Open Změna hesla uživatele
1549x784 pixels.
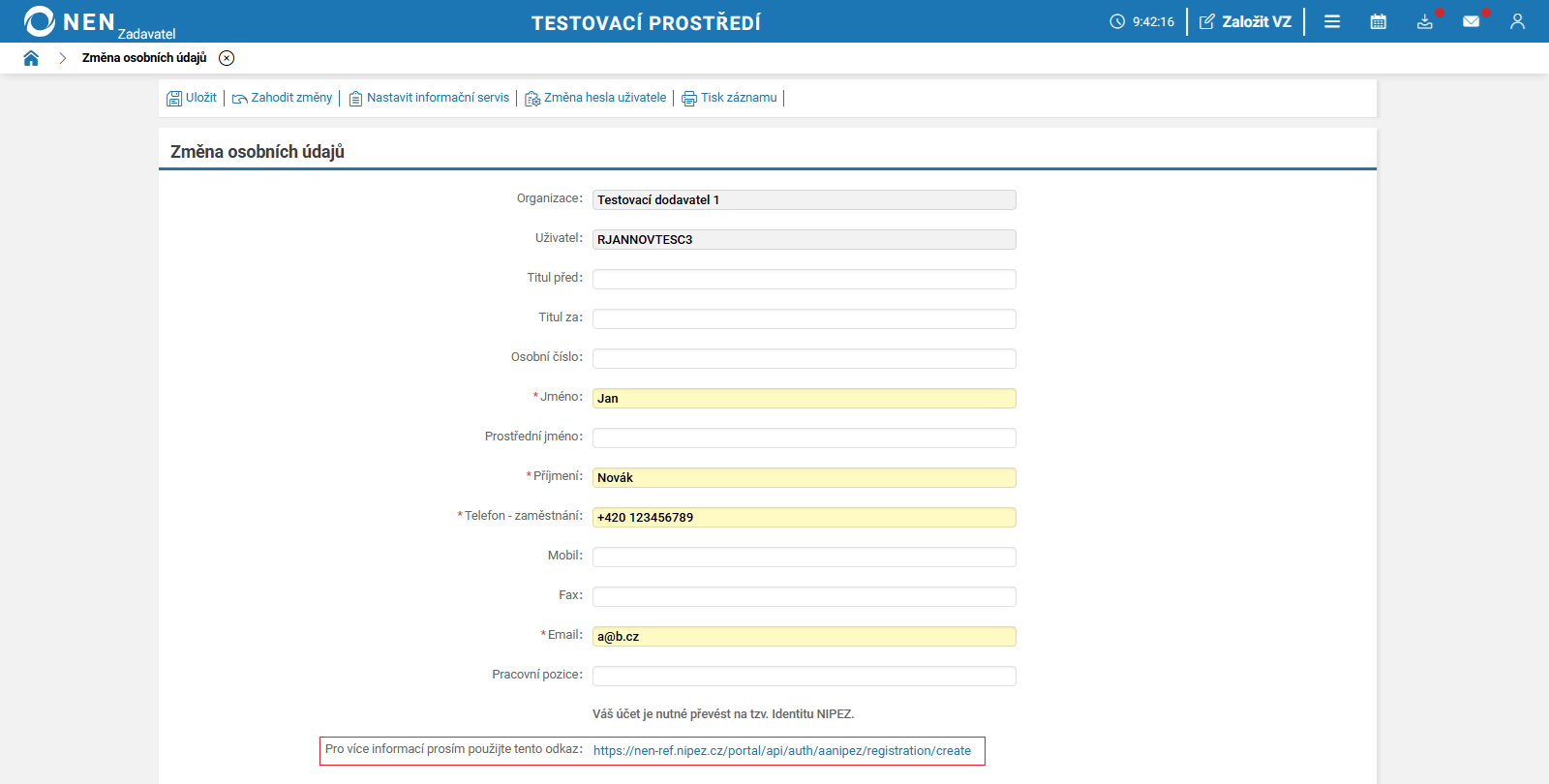pos(595,98)
